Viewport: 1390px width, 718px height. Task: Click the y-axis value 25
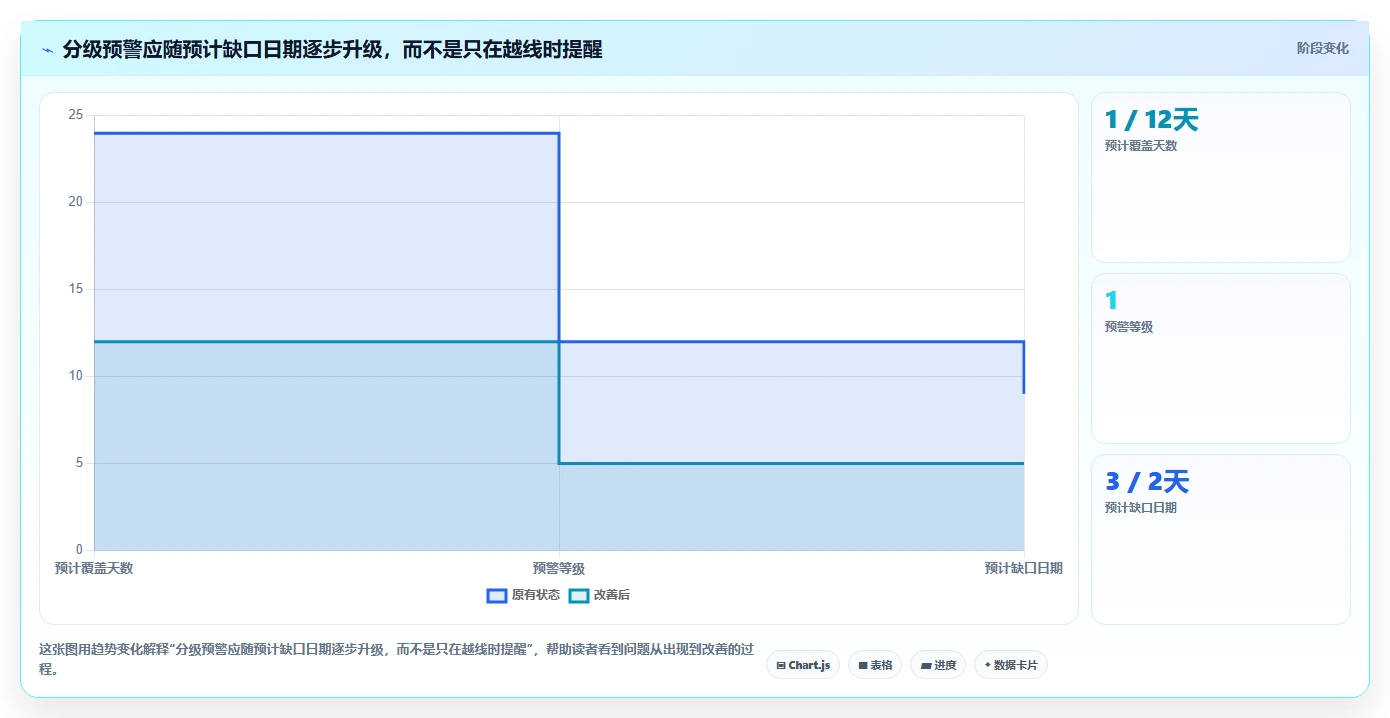(76, 115)
